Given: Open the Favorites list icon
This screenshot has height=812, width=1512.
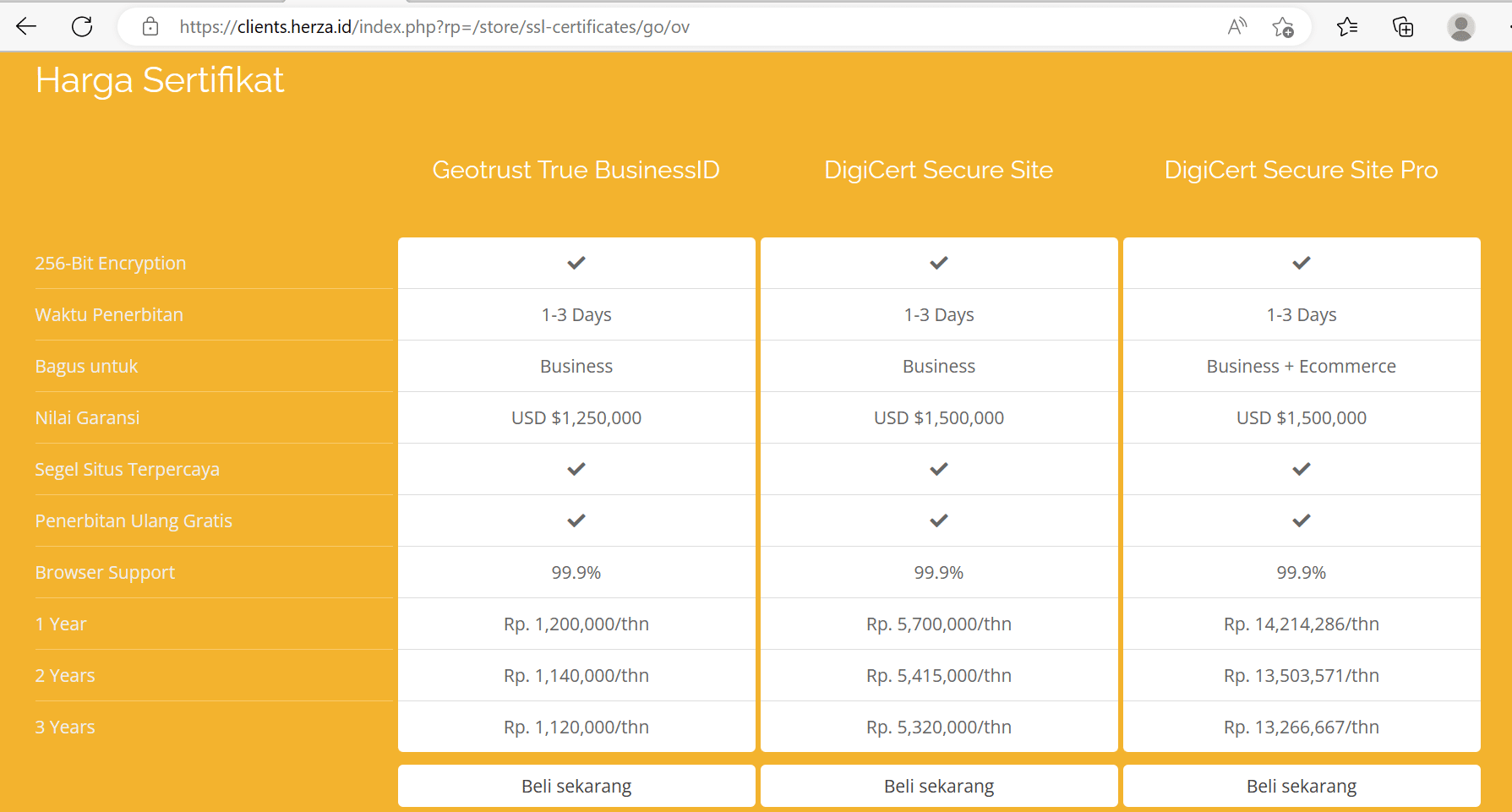Looking at the screenshot, I should pos(1347,27).
